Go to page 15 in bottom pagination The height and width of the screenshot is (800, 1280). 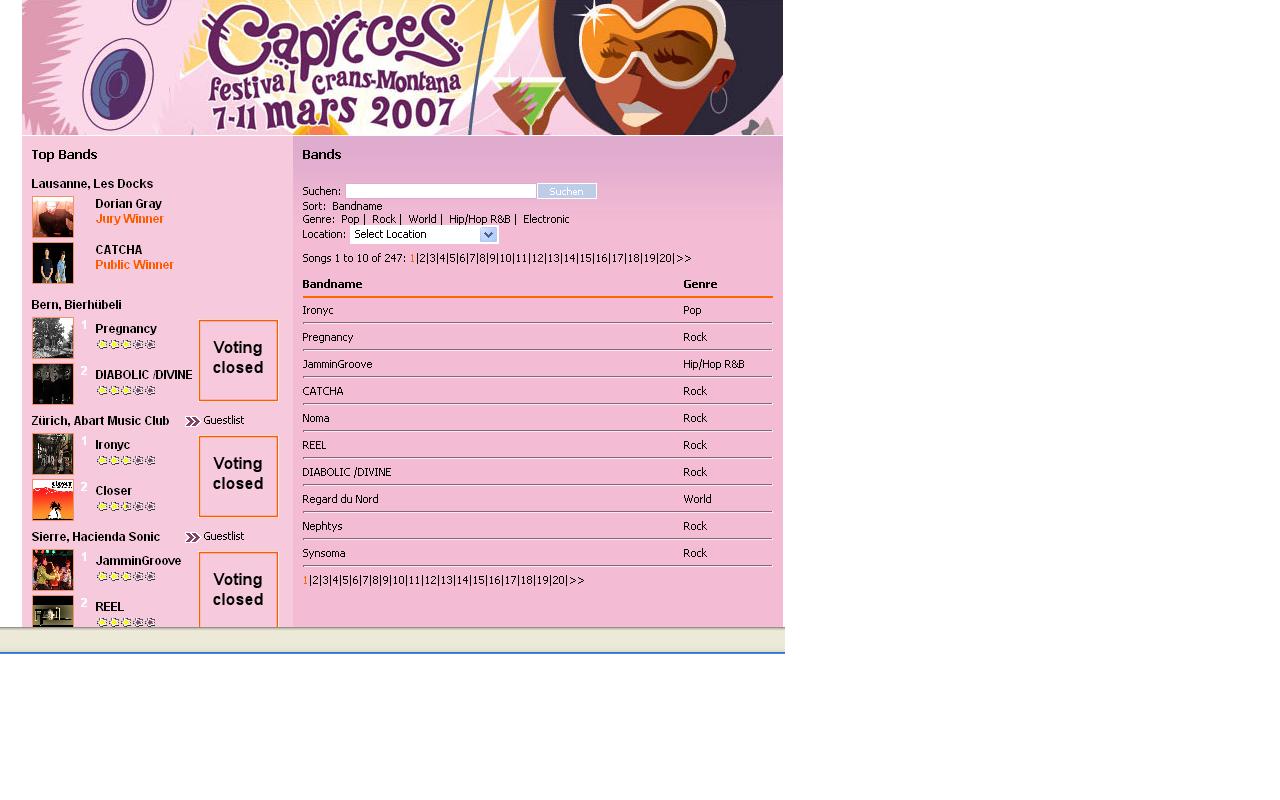click(478, 580)
